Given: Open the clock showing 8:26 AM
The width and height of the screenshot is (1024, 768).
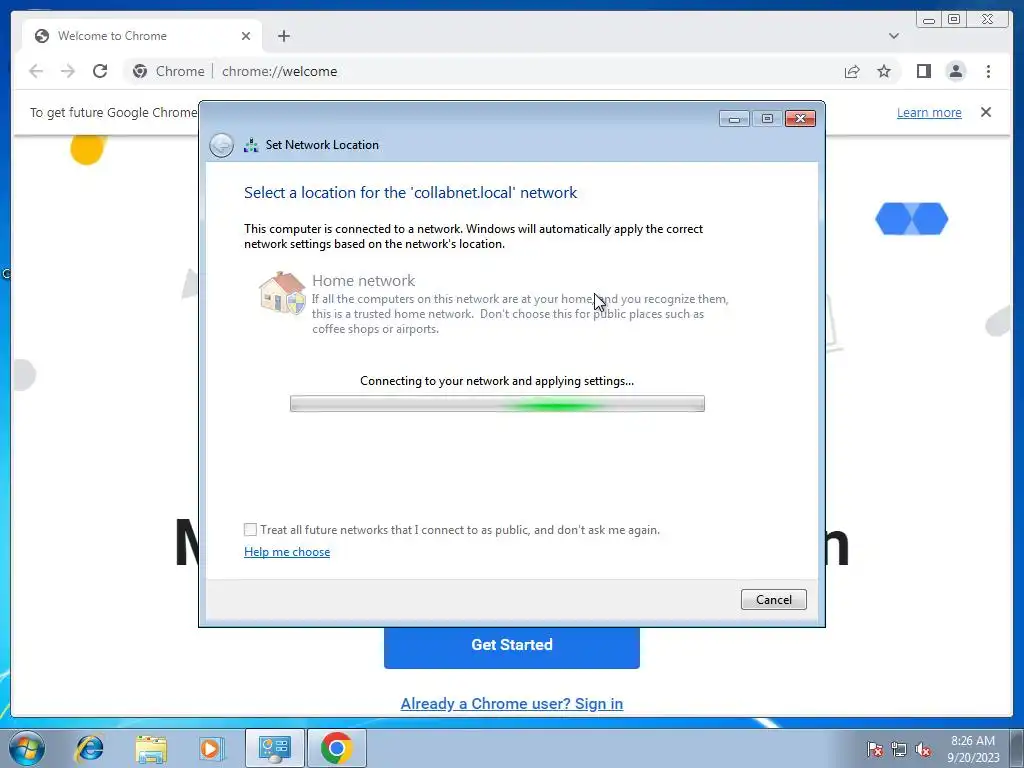Looking at the screenshot, I should pyautogui.click(x=973, y=749).
